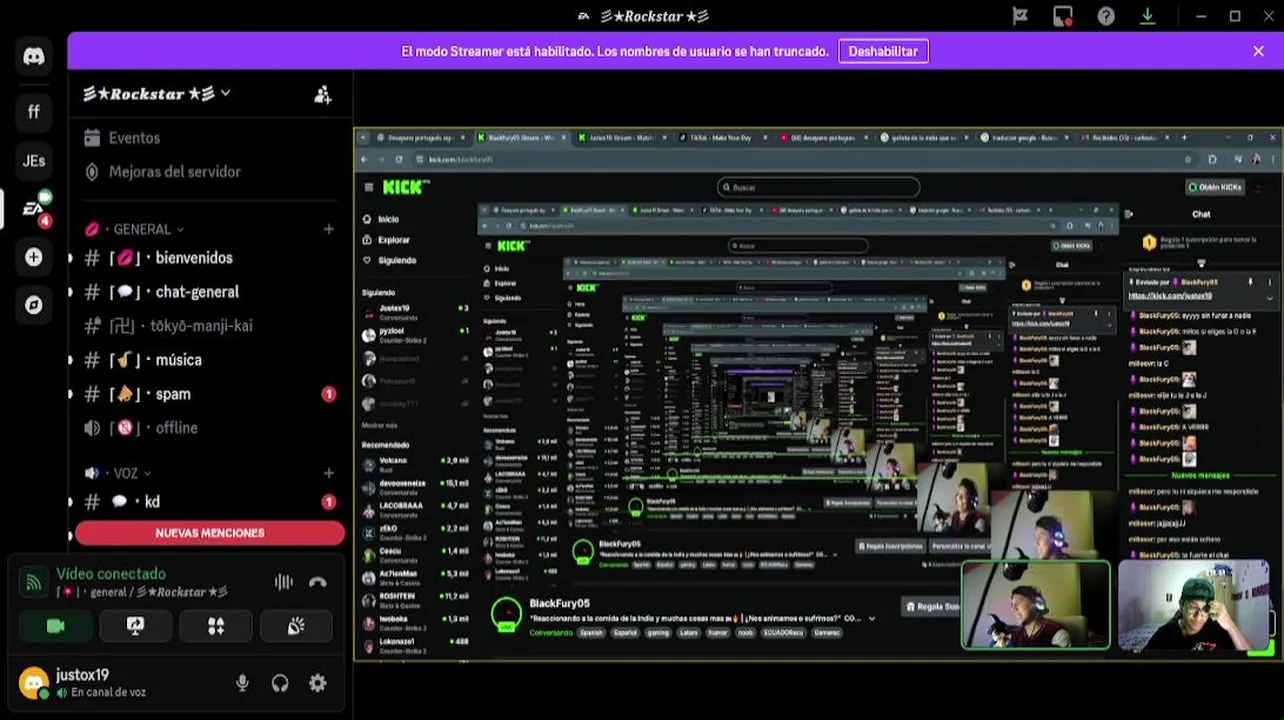This screenshot has width=1284, height=720.
Task: Add a channel to VOZ category
Action: (328, 473)
